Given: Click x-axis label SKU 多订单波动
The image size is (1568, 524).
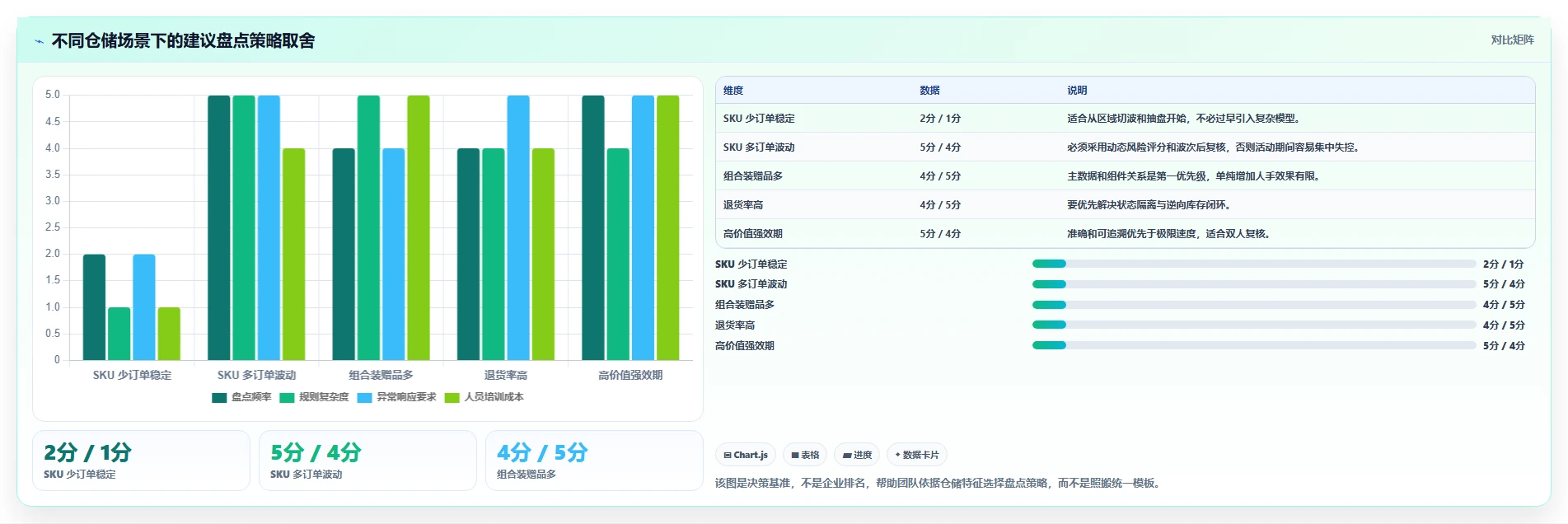Looking at the screenshot, I should [257, 375].
